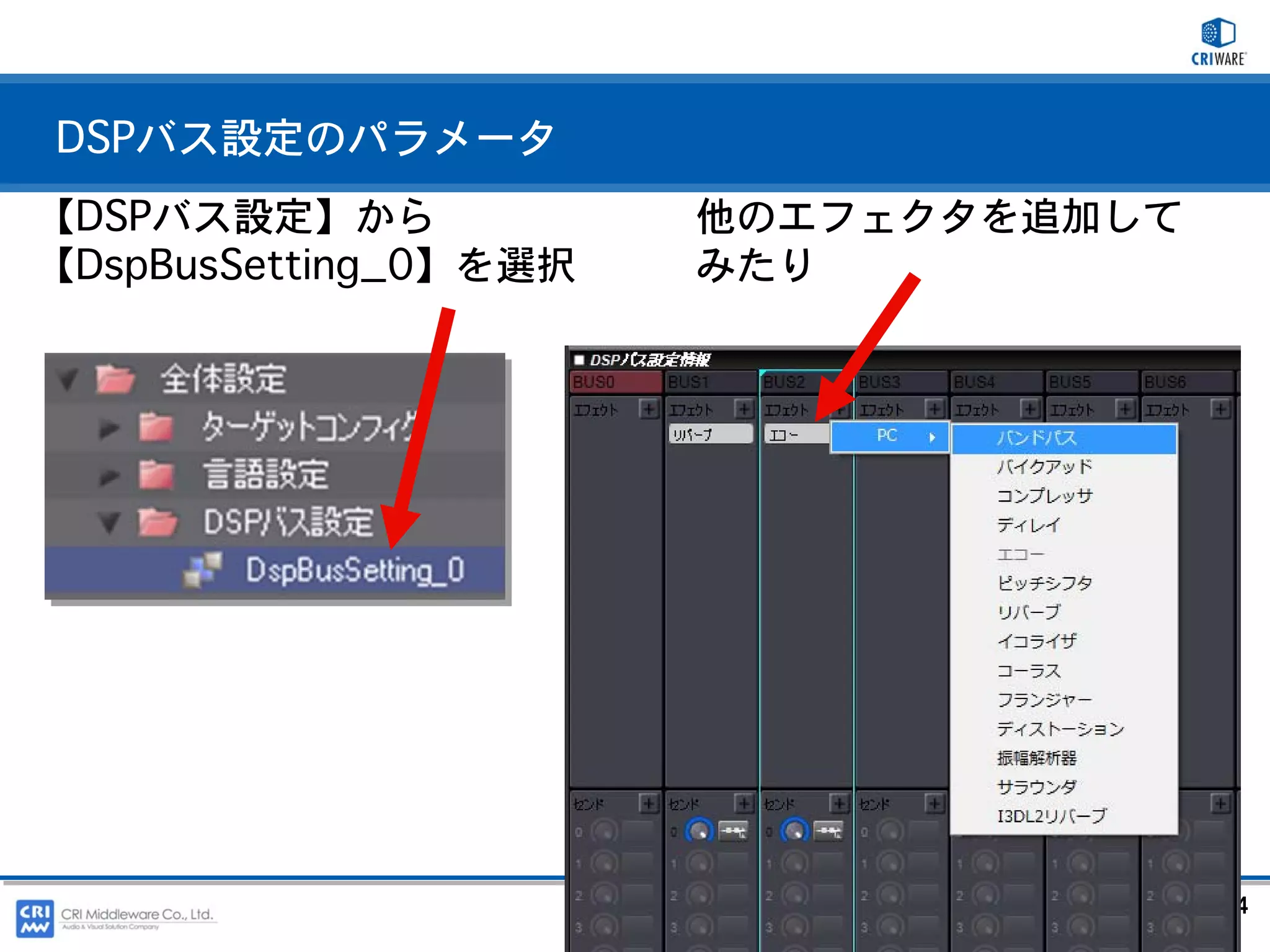Add effect with BUS3 plus button

pyautogui.click(x=935, y=409)
